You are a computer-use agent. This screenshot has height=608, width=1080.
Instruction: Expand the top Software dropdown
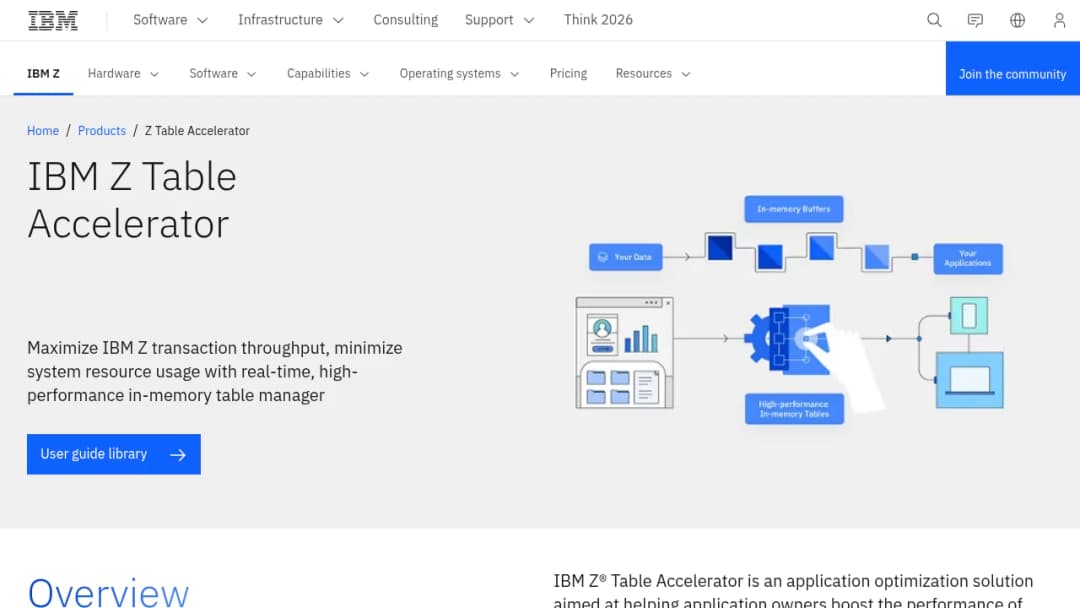[170, 20]
